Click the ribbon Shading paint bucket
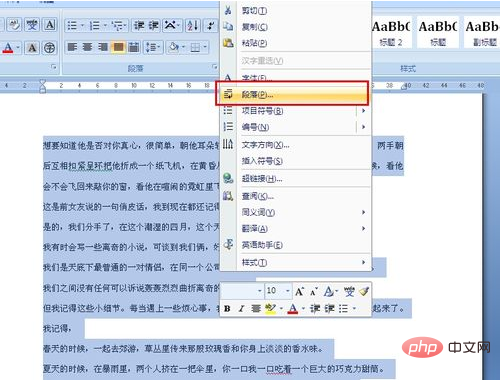 point(174,47)
